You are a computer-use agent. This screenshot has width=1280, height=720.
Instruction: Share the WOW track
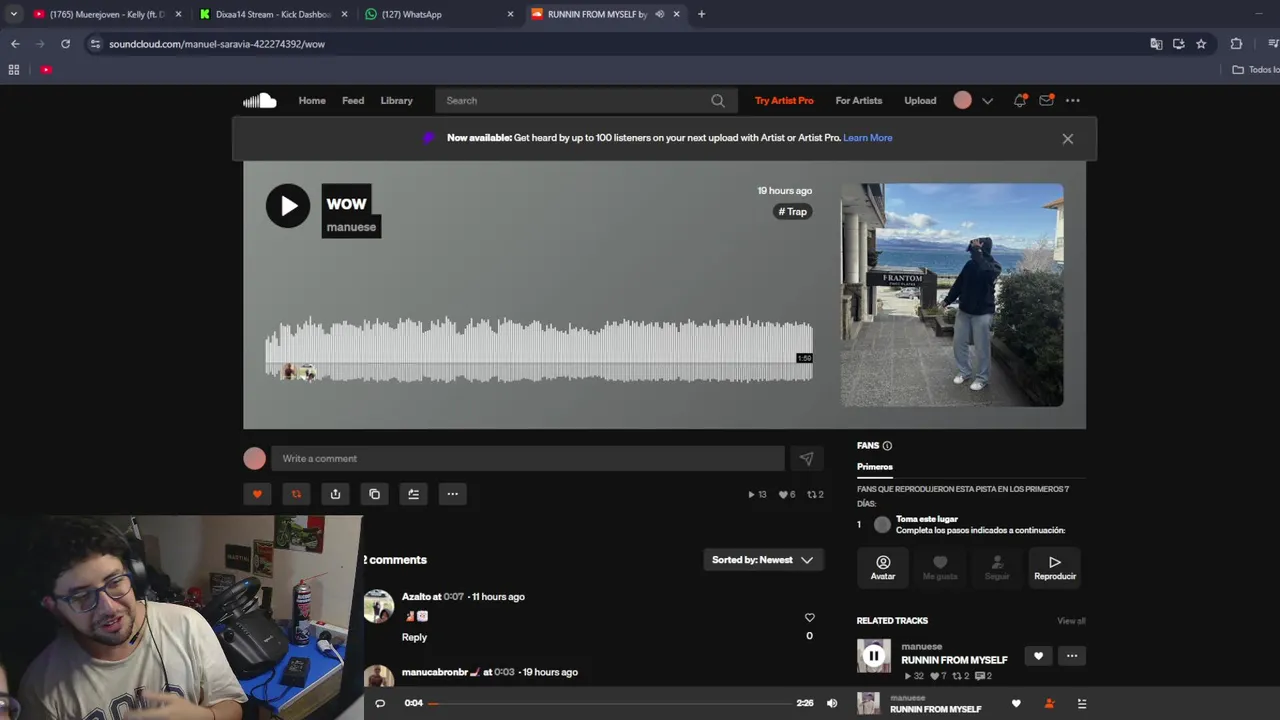pos(335,494)
